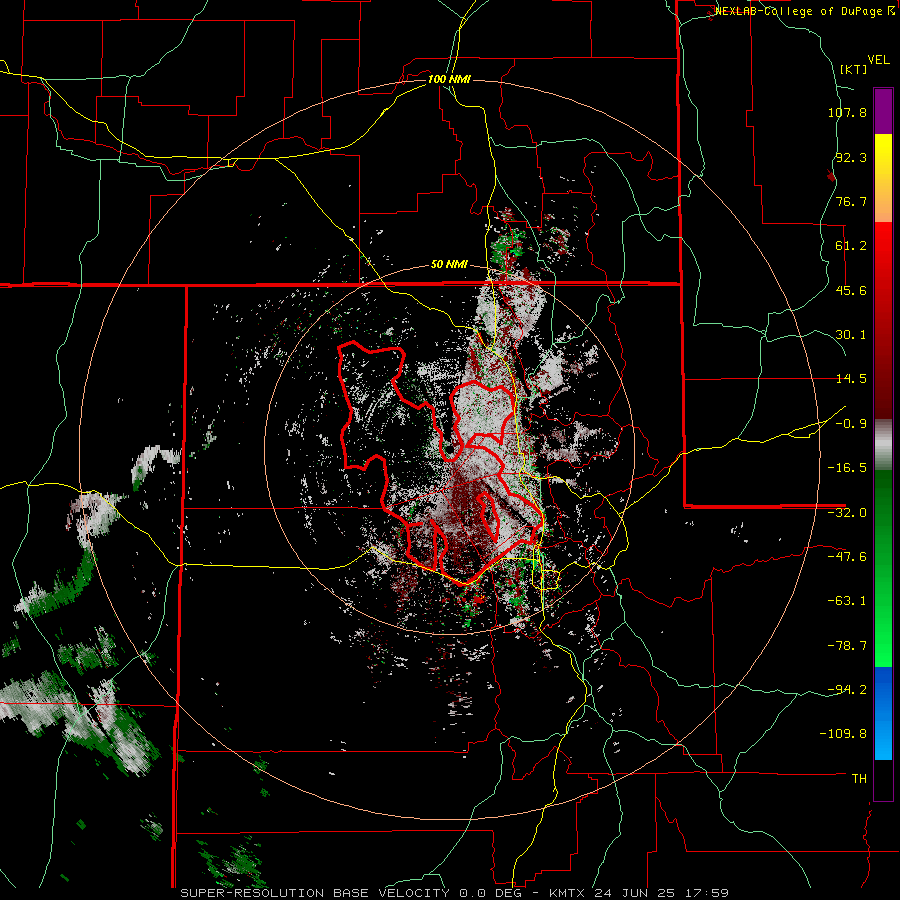Click the -32.0 velocity scale value
900x900 pixels.
847,513
